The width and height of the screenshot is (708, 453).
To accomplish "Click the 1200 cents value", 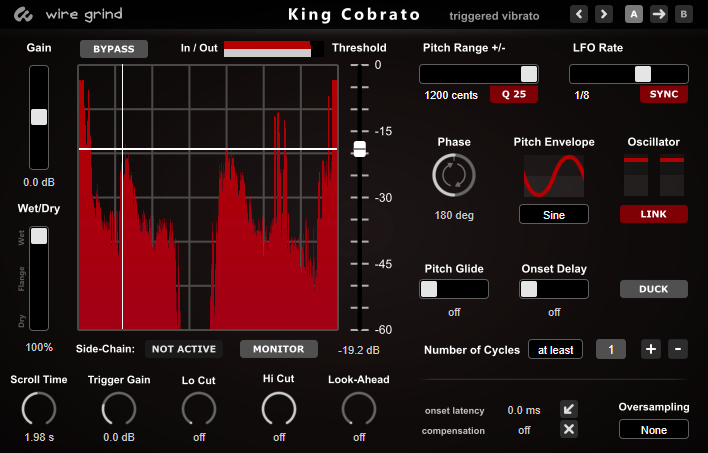I will coord(451,95).
